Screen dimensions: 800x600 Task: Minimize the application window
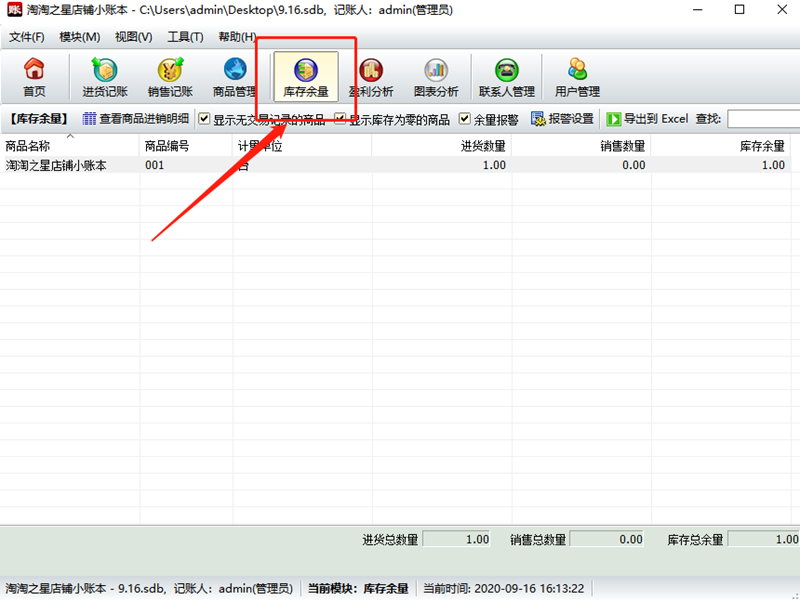[698, 10]
